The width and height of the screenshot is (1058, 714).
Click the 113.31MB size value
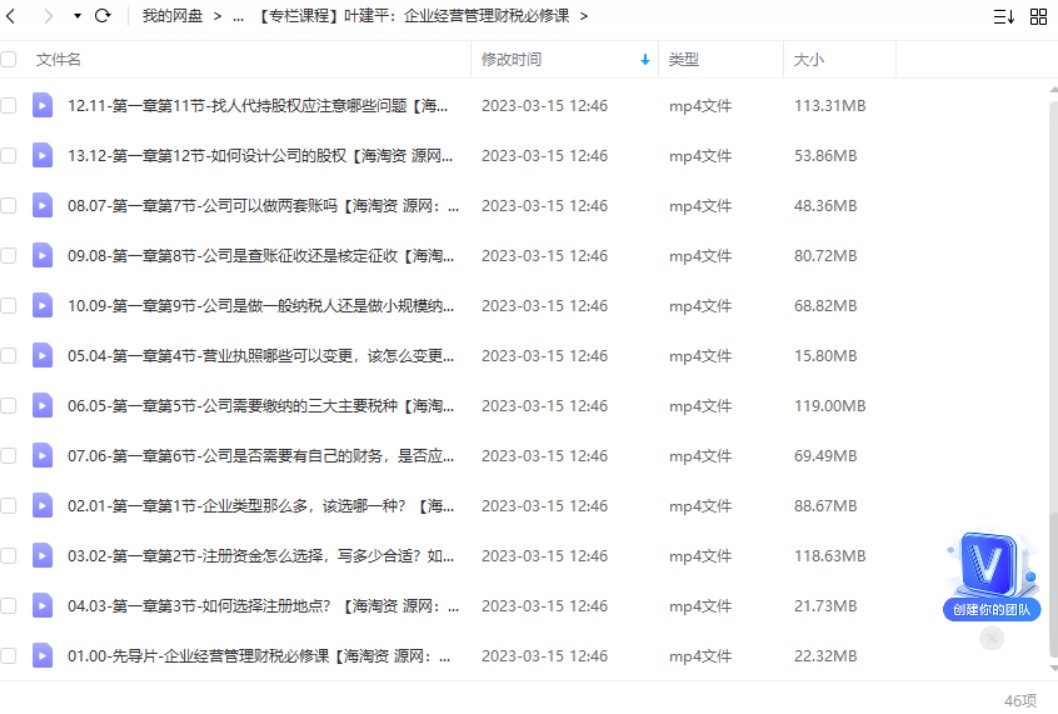click(x=829, y=106)
